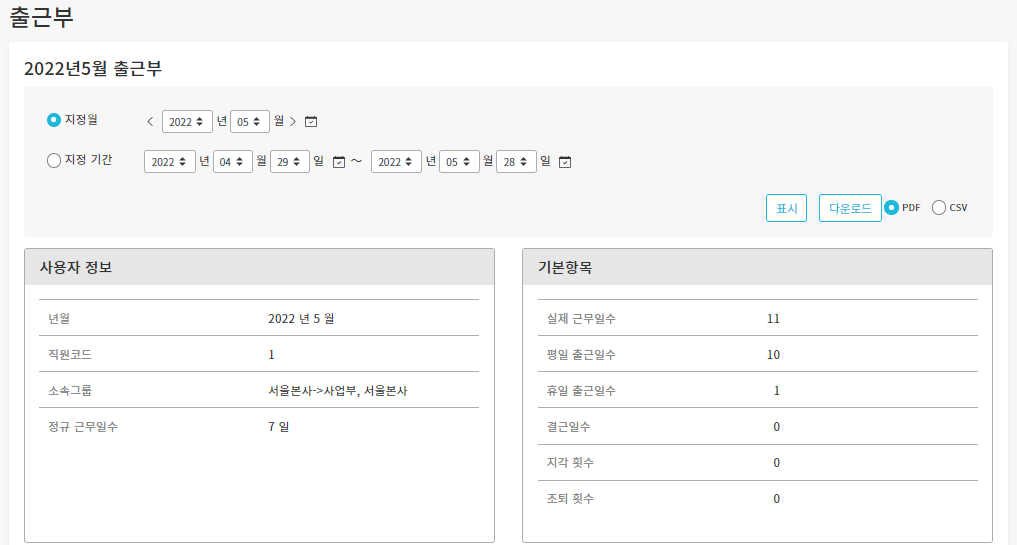1017x545 pixels.
Task: Select the 지정 기간 radio option
Action: tap(54, 160)
